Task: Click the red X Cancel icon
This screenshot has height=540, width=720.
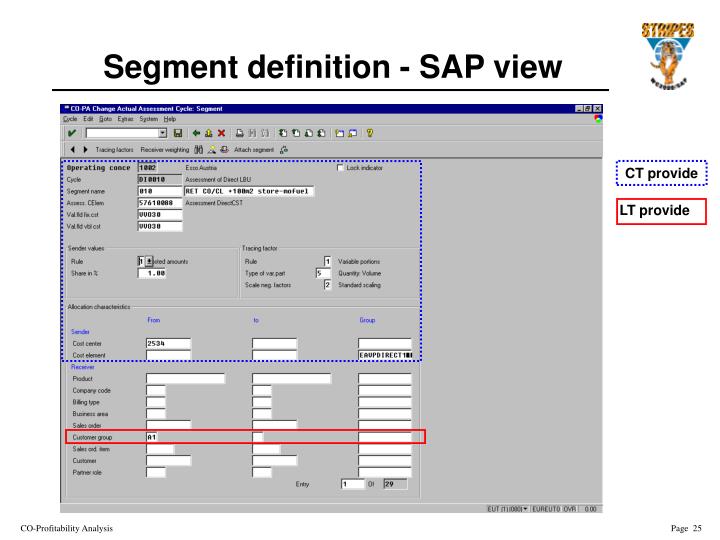Action: click(x=221, y=133)
